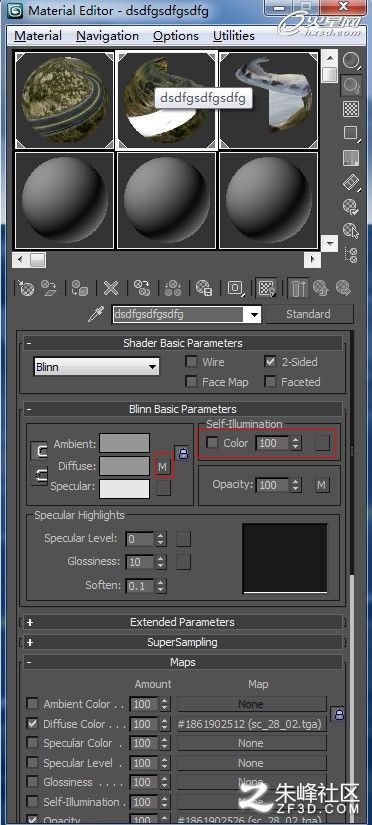This screenshot has width=372, height=825.
Task: Toggle lock icon beside Maps list
Action: (x=339, y=713)
